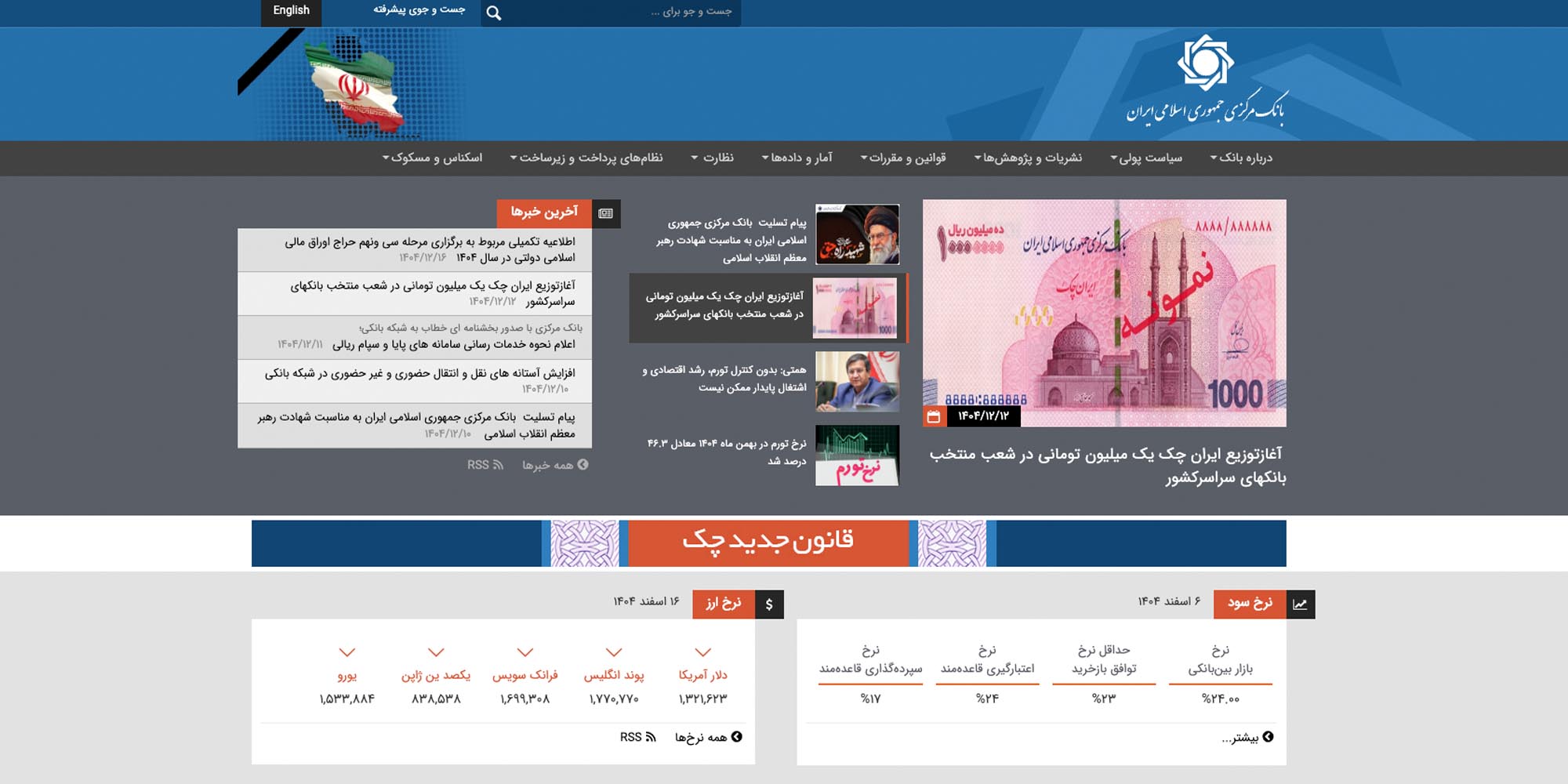Open the فرانک سویس currency label

[525, 675]
